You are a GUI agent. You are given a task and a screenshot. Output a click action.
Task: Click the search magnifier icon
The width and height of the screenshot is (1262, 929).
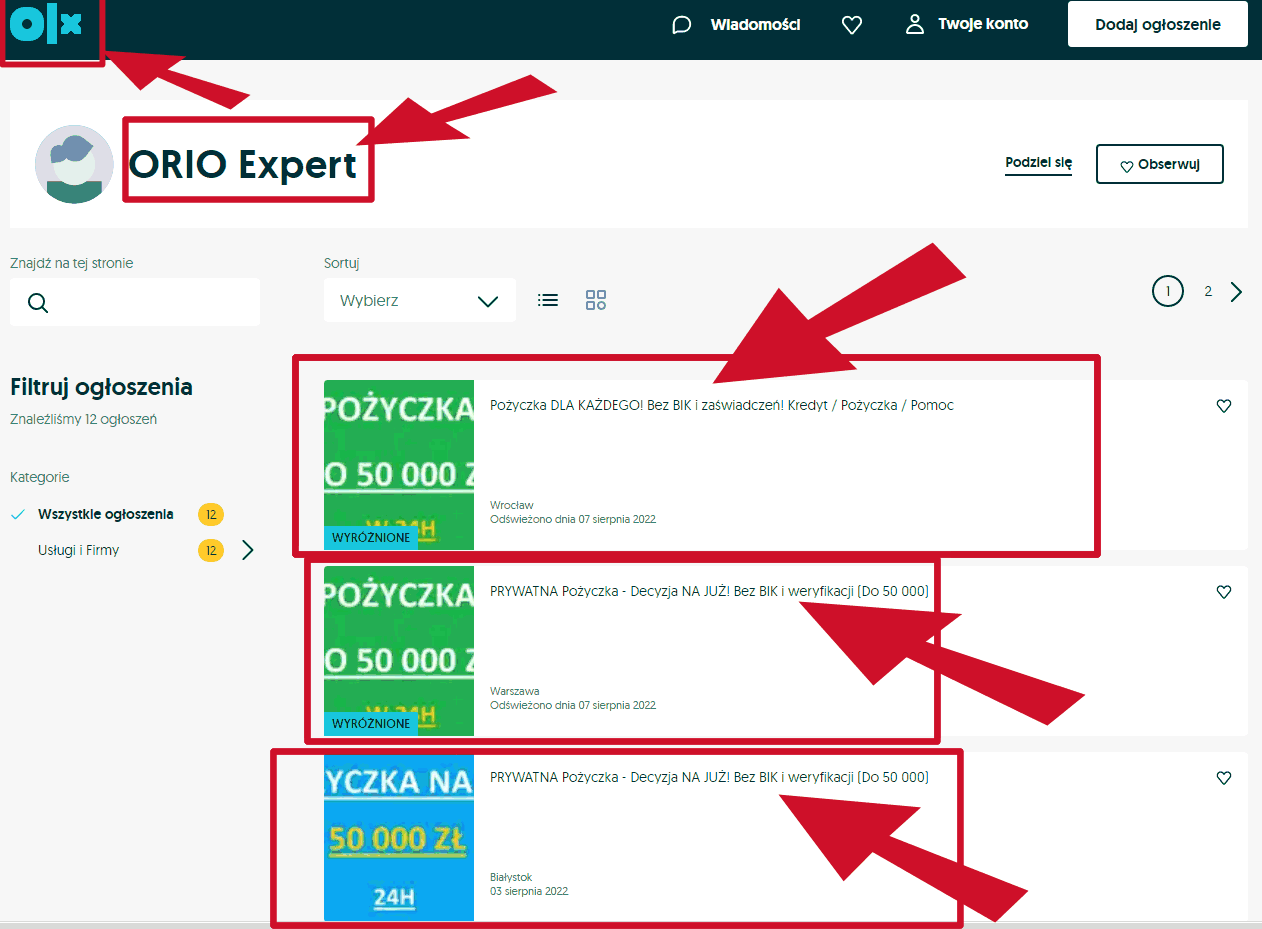[x=38, y=303]
